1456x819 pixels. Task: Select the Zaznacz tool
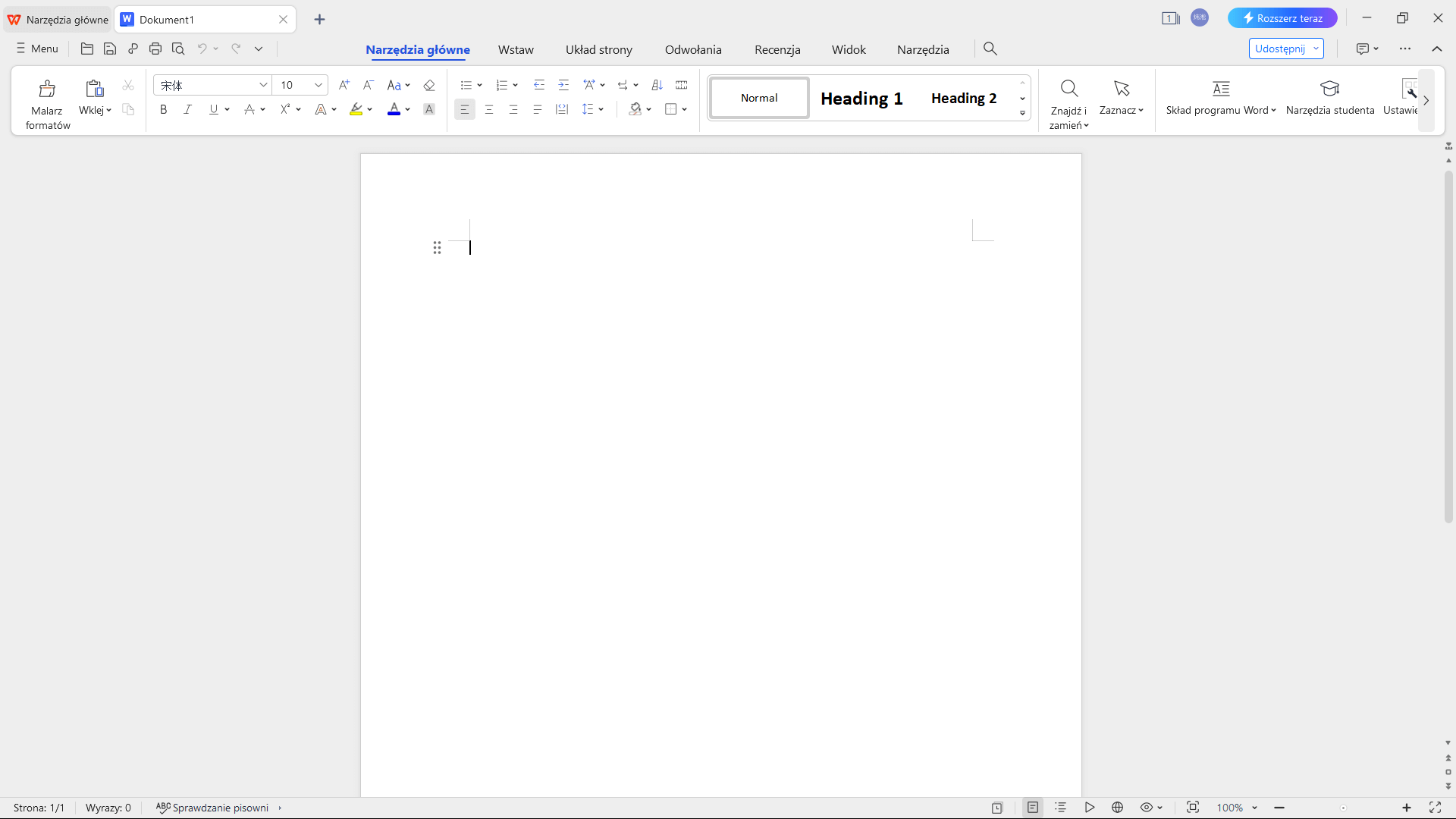tap(1121, 99)
